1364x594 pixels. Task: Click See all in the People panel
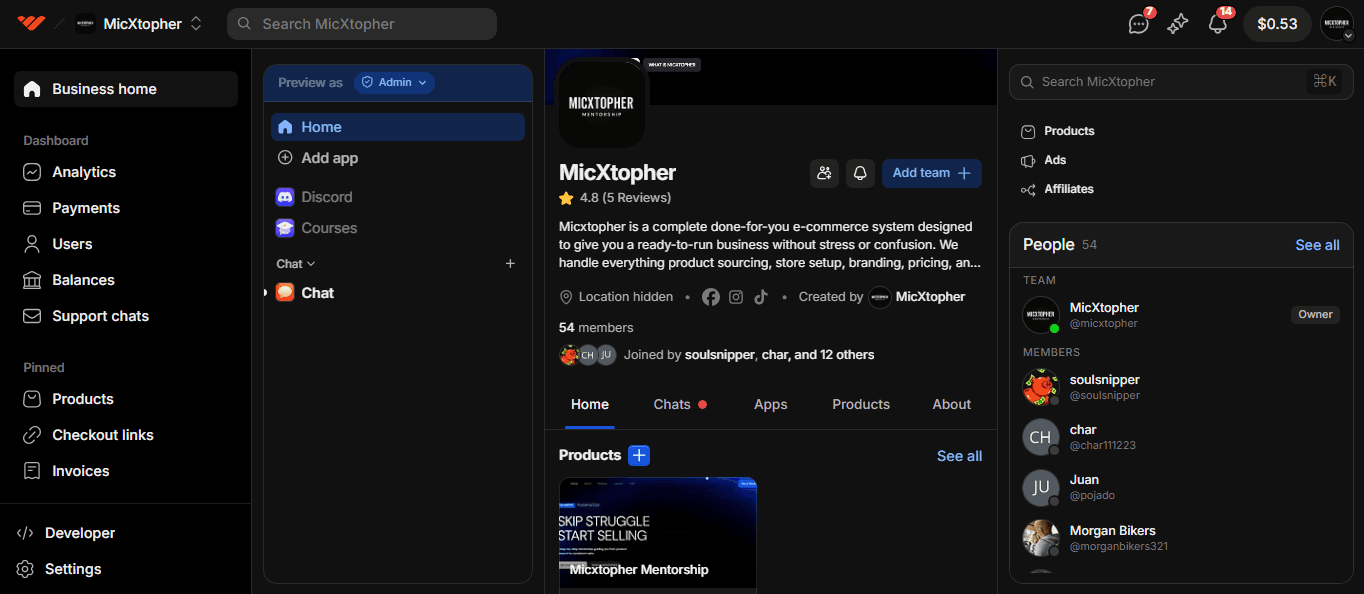click(x=1317, y=245)
